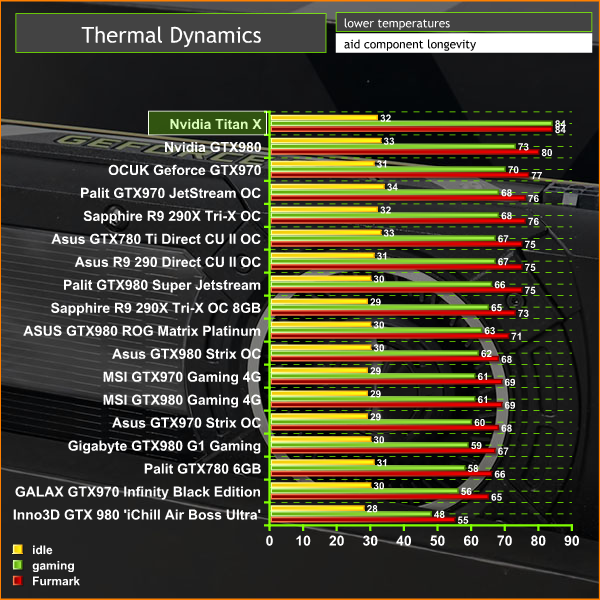Click the Sapphire R9 290X Tri-X OC label

tap(172, 216)
